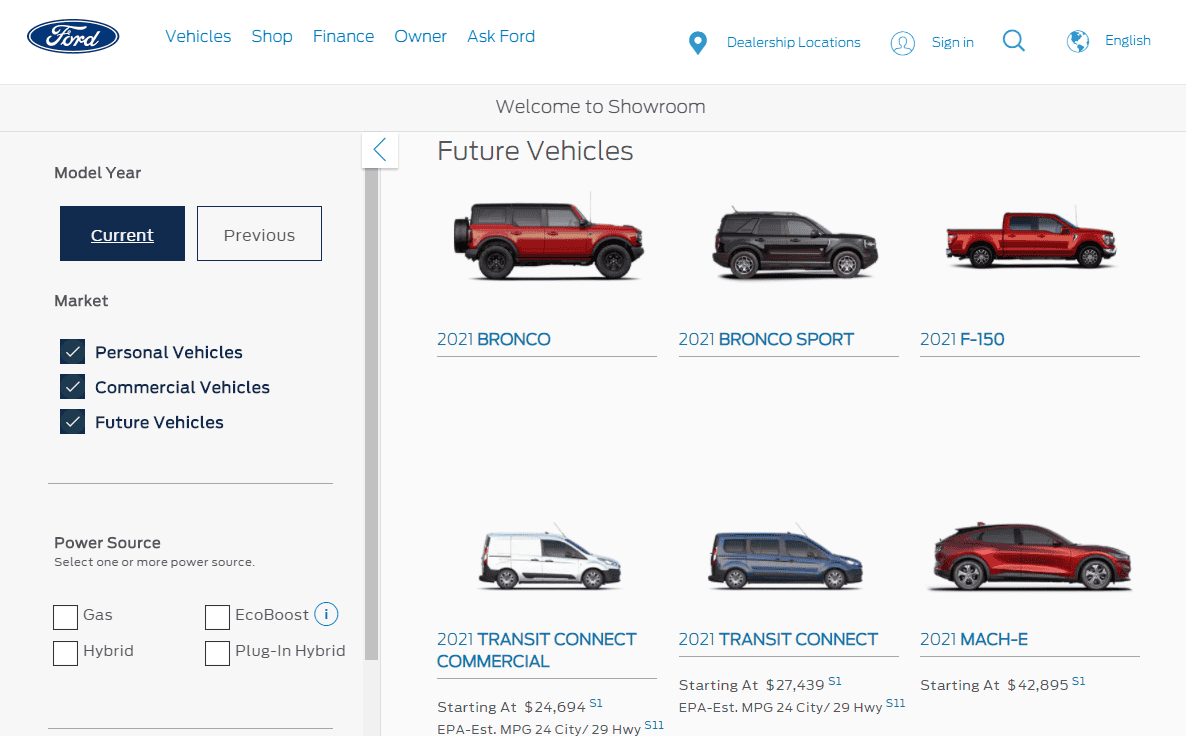Screen dimensions: 1186x736
Task: Click the user profile icon
Action: click(x=902, y=43)
